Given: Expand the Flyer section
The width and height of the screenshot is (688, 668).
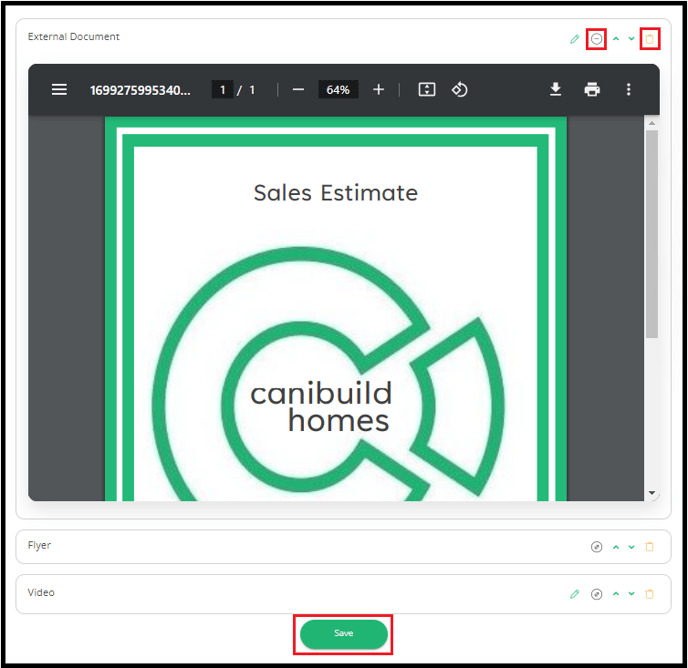Looking at the screenshot, I should [x=596, y=547].
